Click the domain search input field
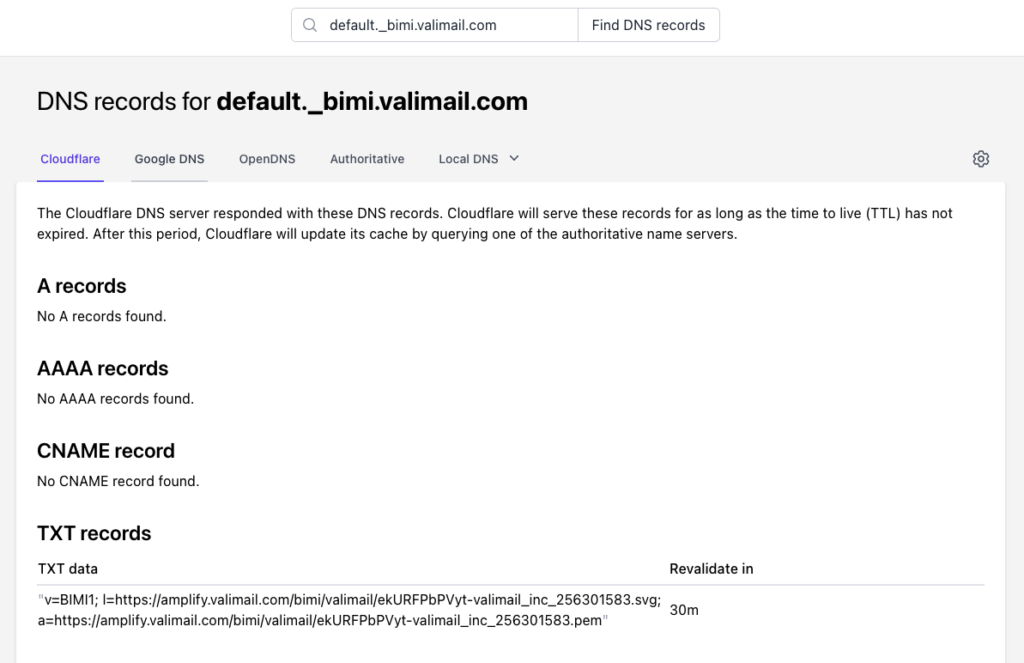 [440, 24]
